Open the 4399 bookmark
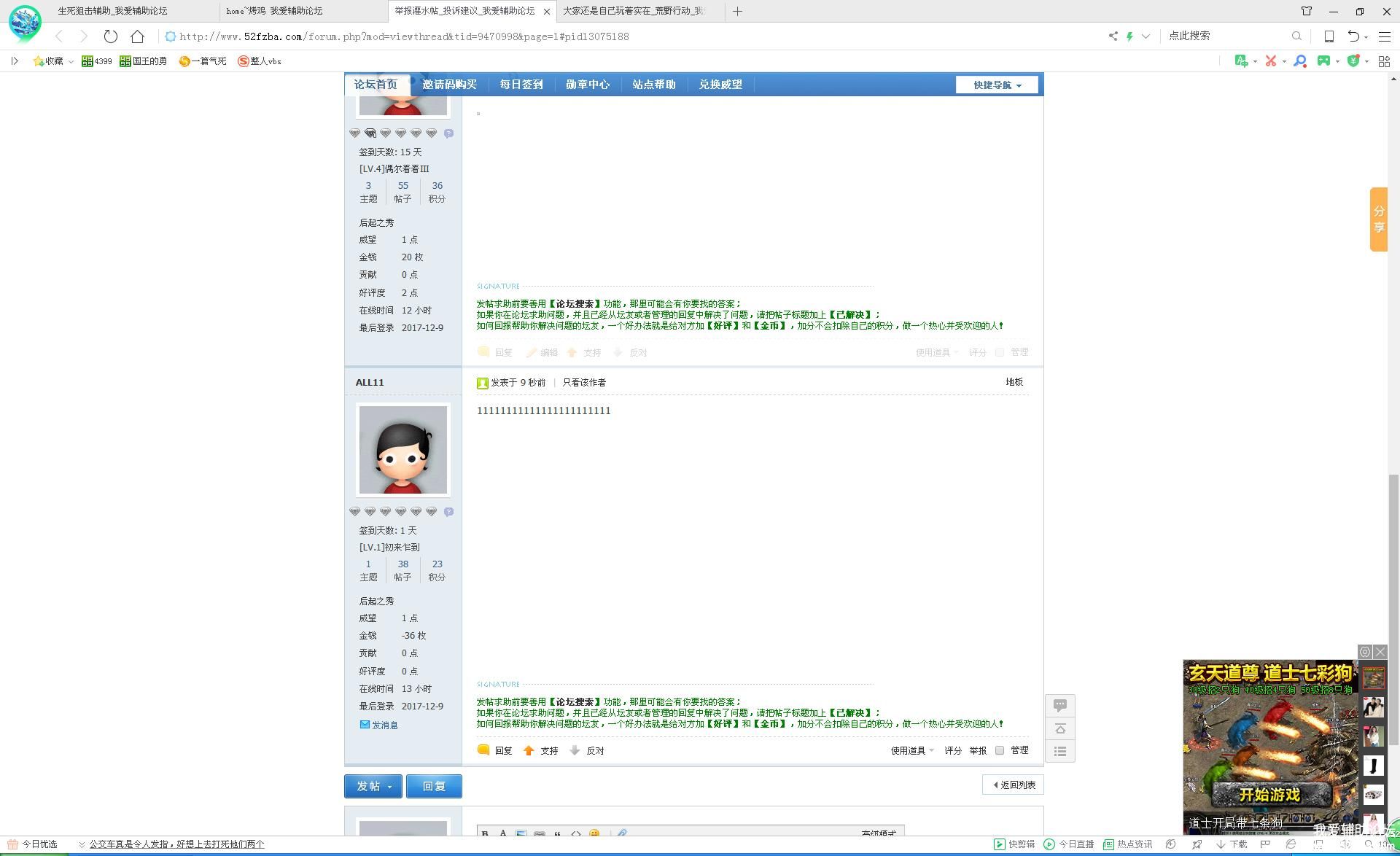Image resolution: width=1400 pixels, height=856 pixels. point(97,61)
